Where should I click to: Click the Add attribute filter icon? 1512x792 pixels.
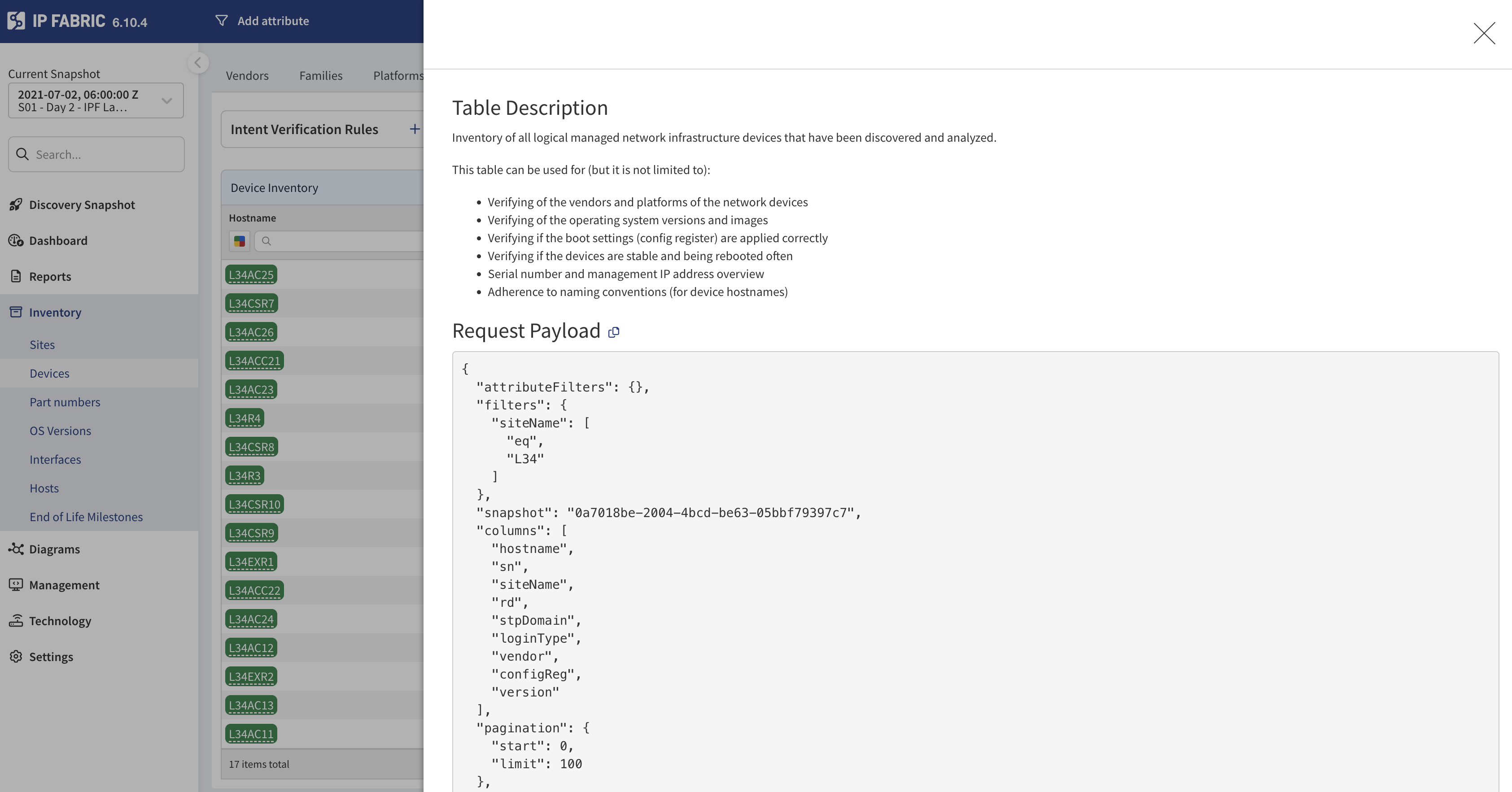(x=221, y=21)
